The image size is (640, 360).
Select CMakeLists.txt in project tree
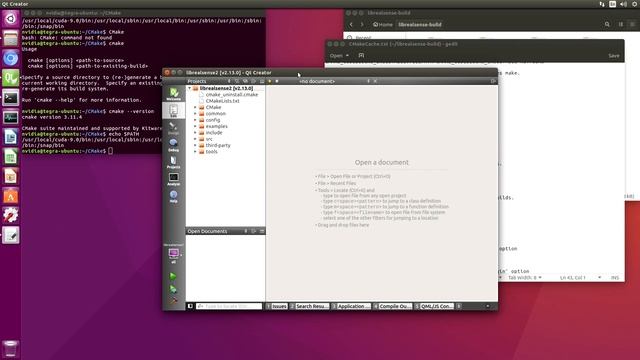click(222, 101)
